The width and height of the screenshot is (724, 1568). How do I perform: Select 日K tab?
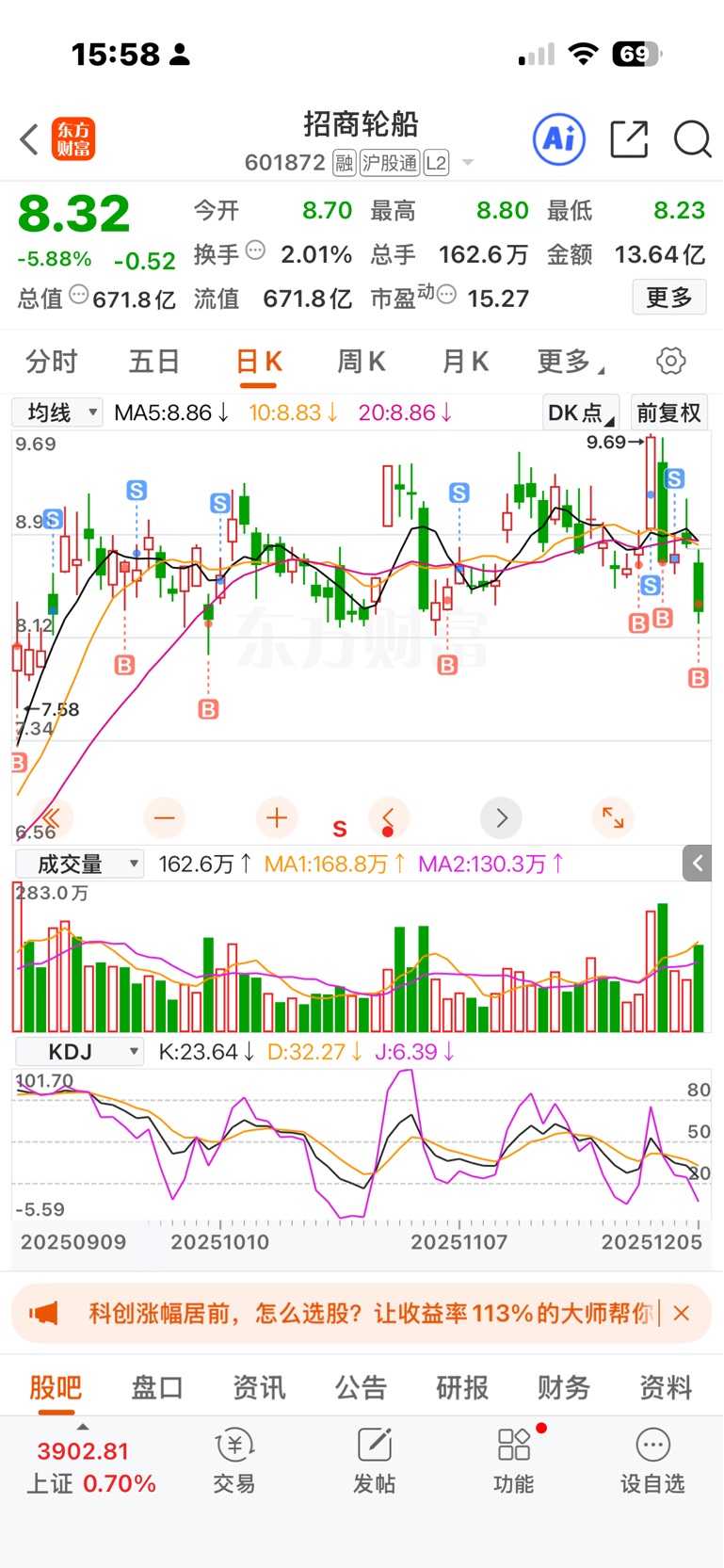[x=259, y=362]
